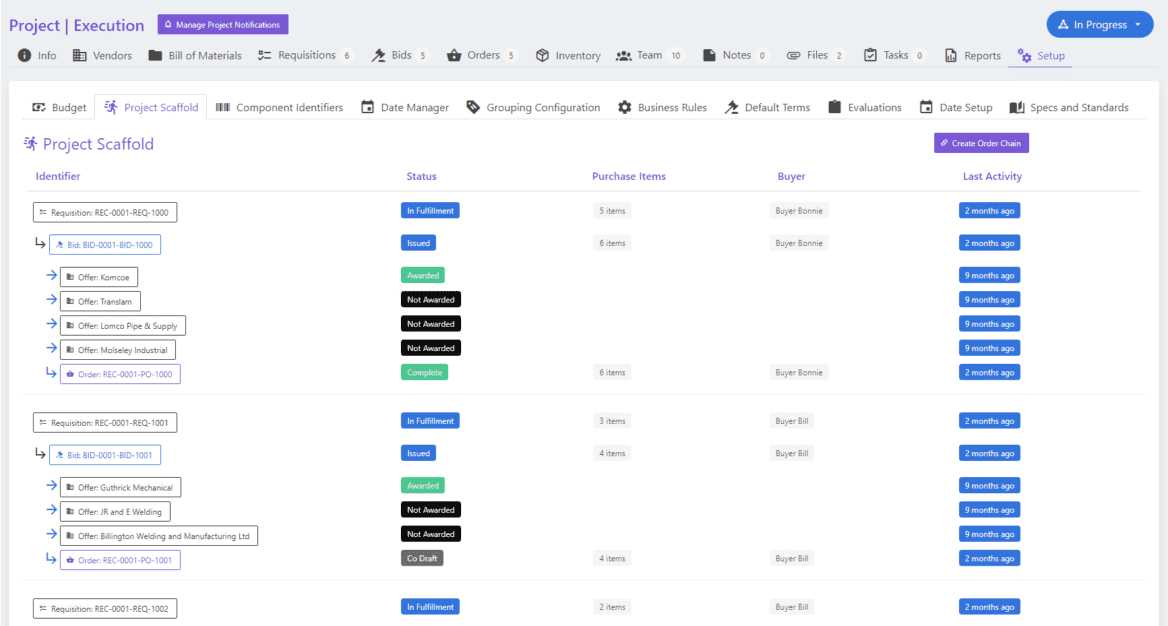Image resolution: width=1168 pixels, height=626 pixels.
Task: Open the Inventory section using its icon
Action: (543, 56)
